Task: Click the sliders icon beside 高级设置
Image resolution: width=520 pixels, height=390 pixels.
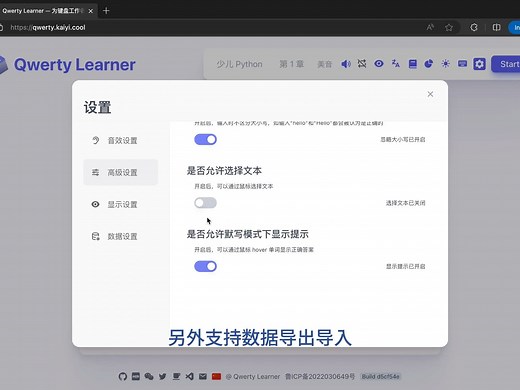Action: pyautogui.click(x=95, y=172)
